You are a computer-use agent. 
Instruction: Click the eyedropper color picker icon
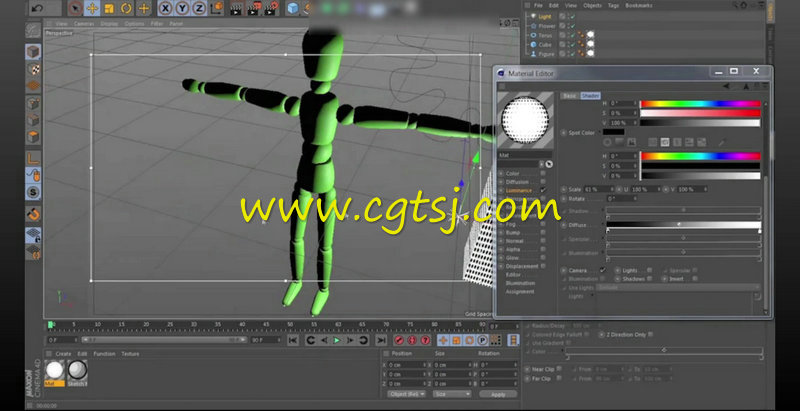coord(721,142)
